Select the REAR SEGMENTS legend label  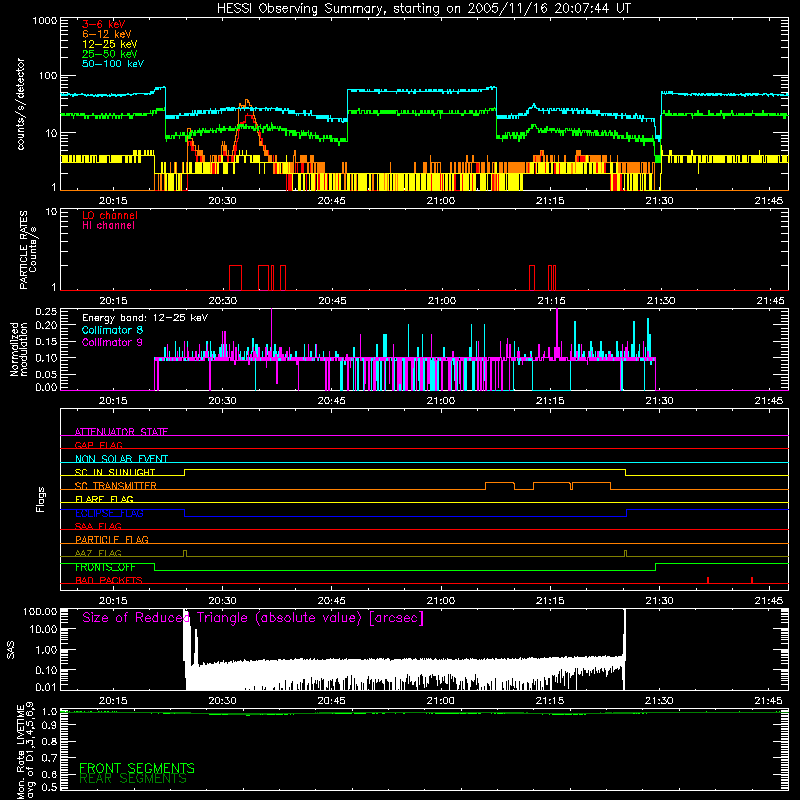(x=133, y=779)
